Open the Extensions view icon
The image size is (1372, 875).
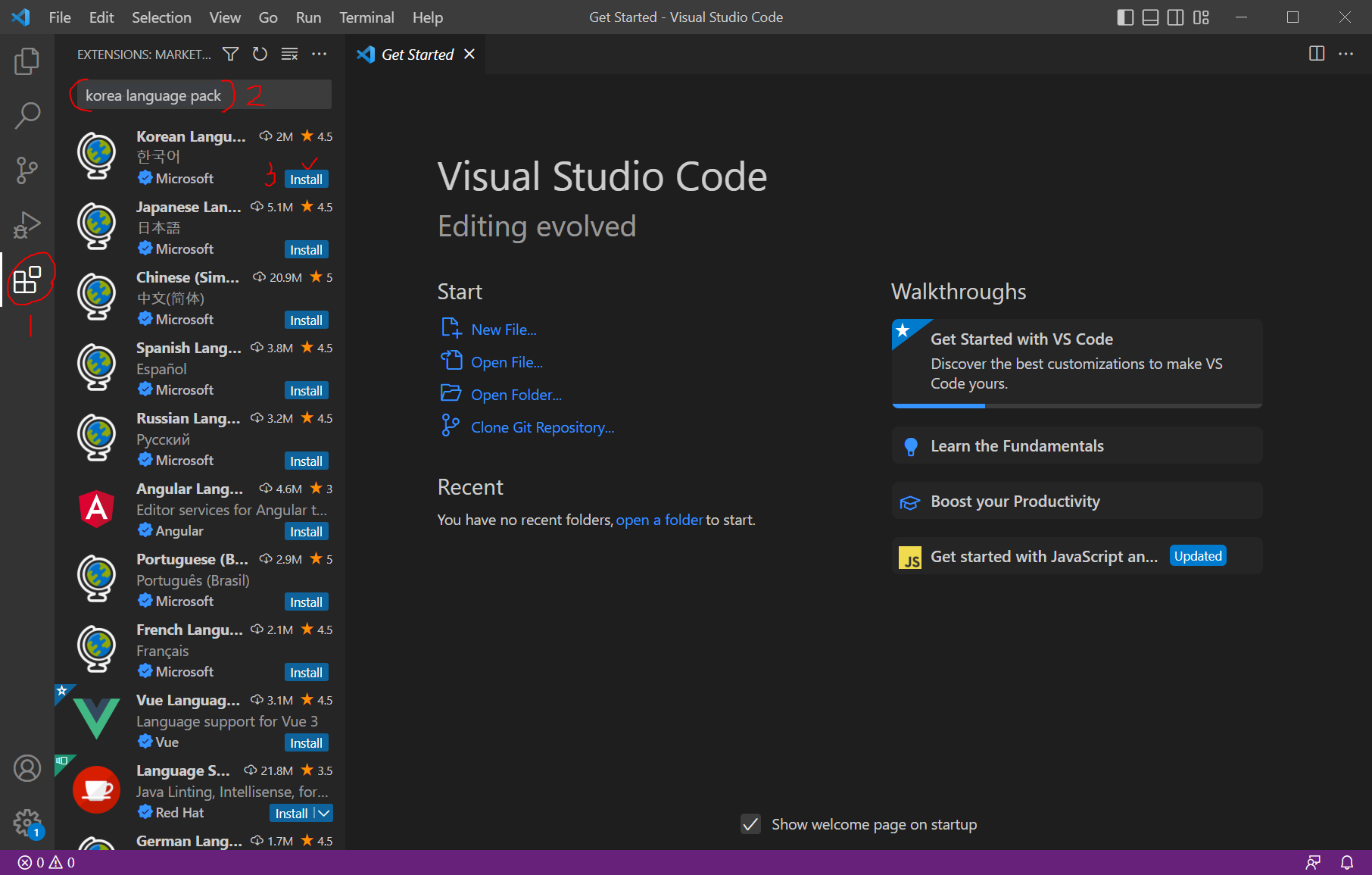pyautogui.click(x=27, y=280)
